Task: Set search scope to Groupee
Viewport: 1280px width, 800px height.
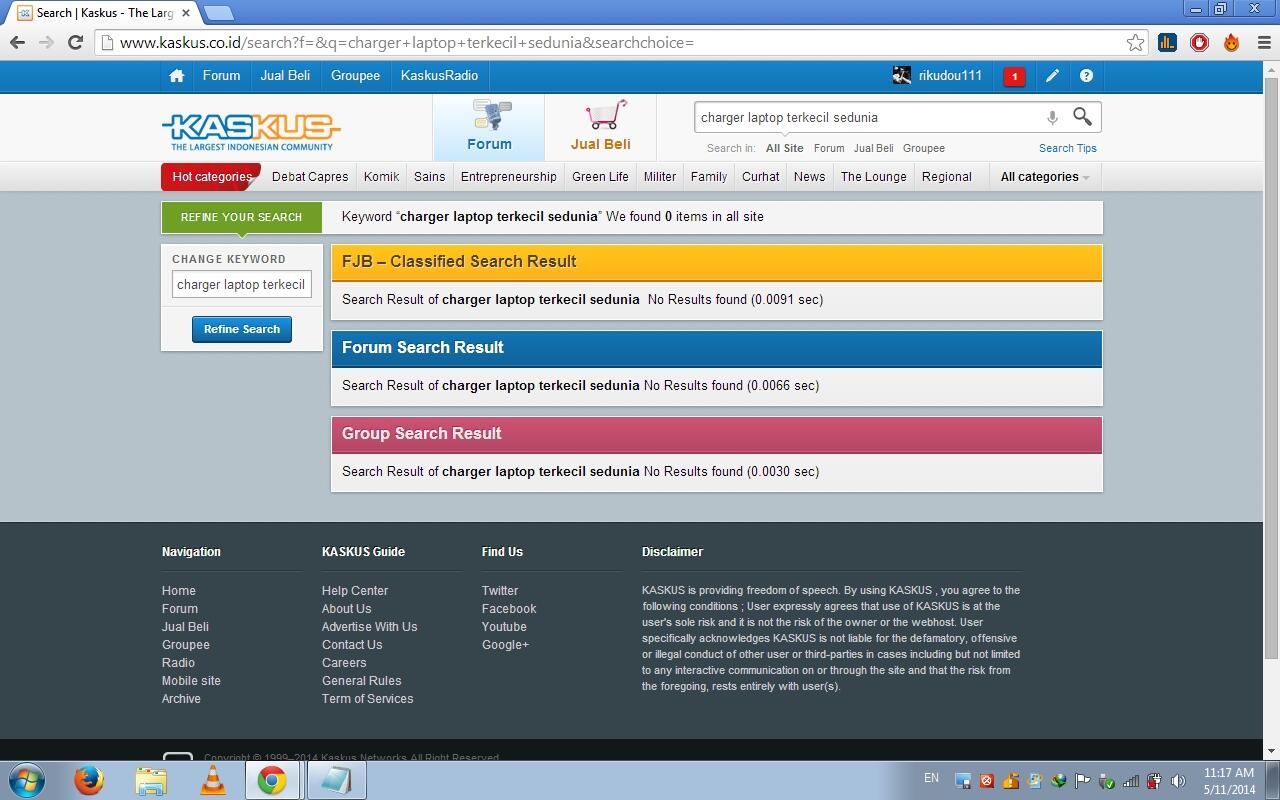Action: tap(923, 148)
